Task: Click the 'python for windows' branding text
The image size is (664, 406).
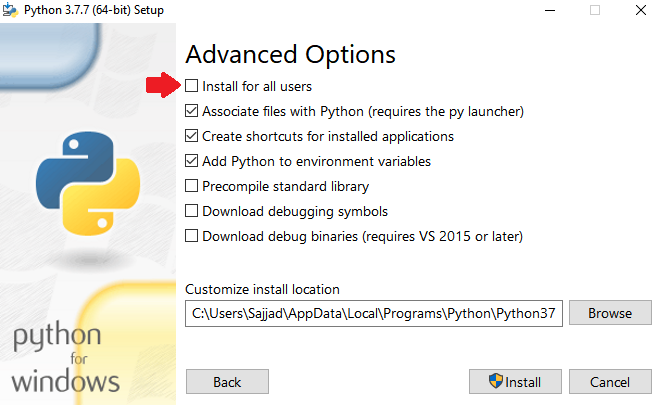Action: coord(66,358)
